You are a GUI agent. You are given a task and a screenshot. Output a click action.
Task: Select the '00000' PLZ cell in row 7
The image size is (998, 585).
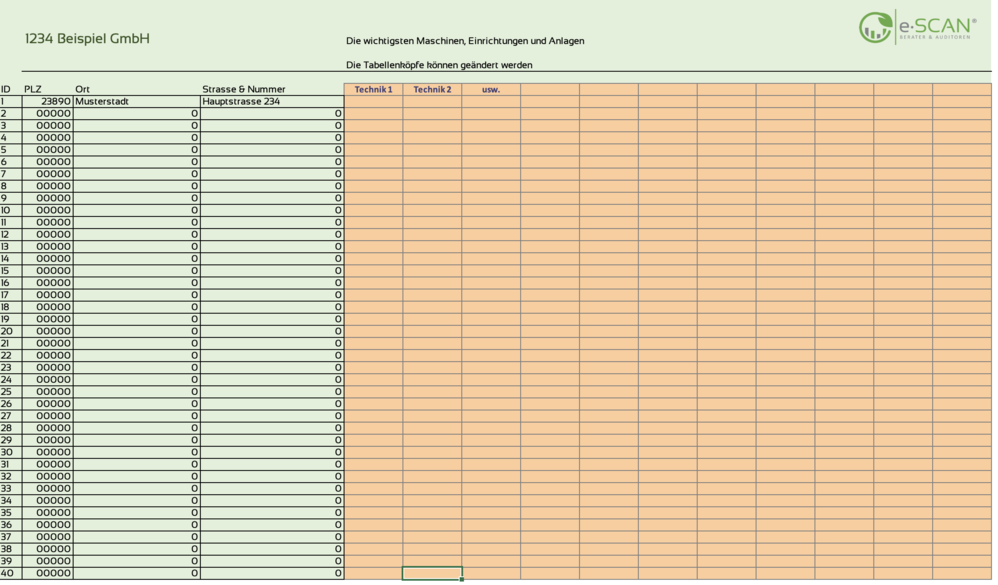[x=48, y=174]
